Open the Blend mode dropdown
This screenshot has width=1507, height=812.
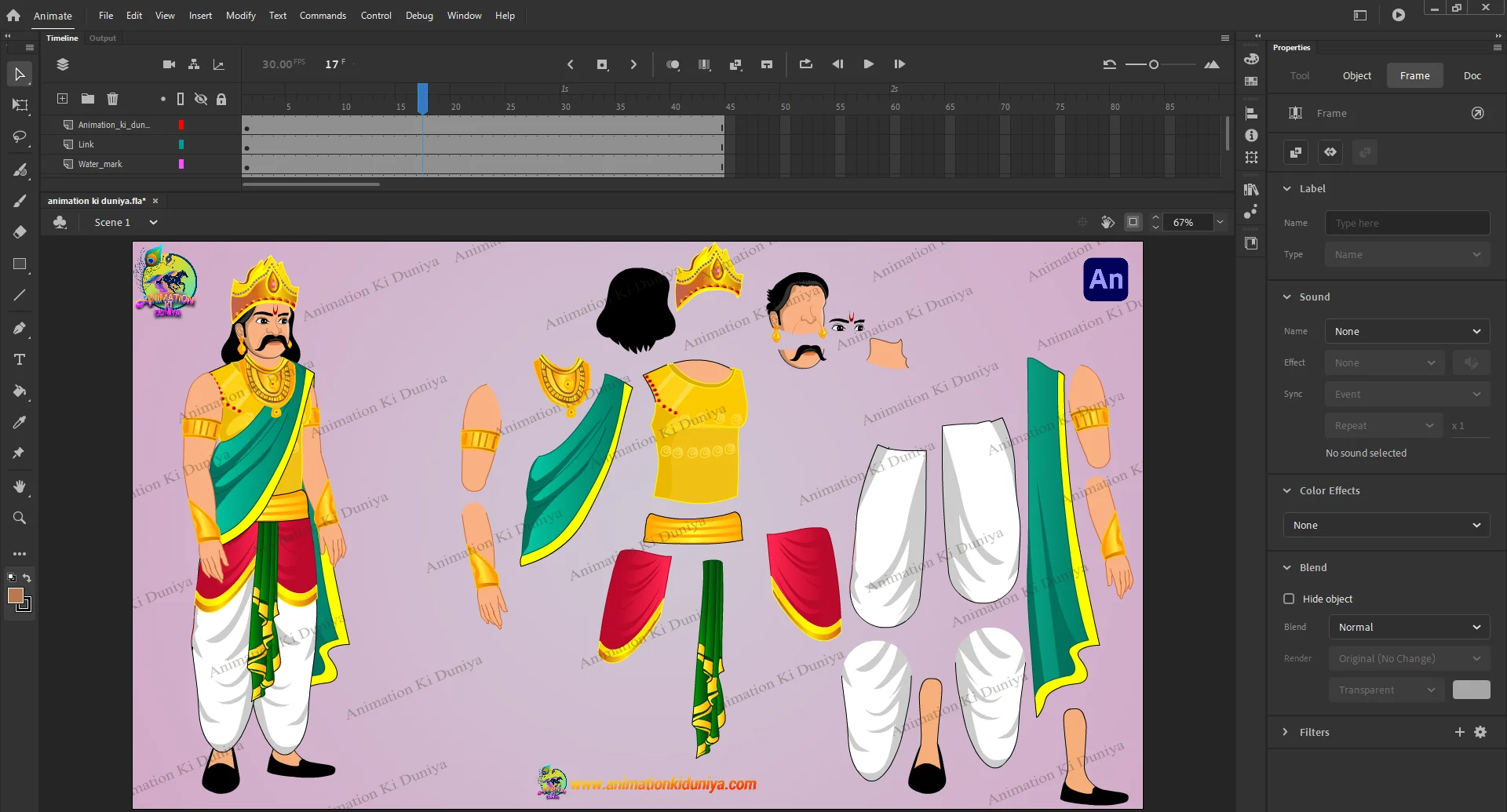tap(1408, 627)
